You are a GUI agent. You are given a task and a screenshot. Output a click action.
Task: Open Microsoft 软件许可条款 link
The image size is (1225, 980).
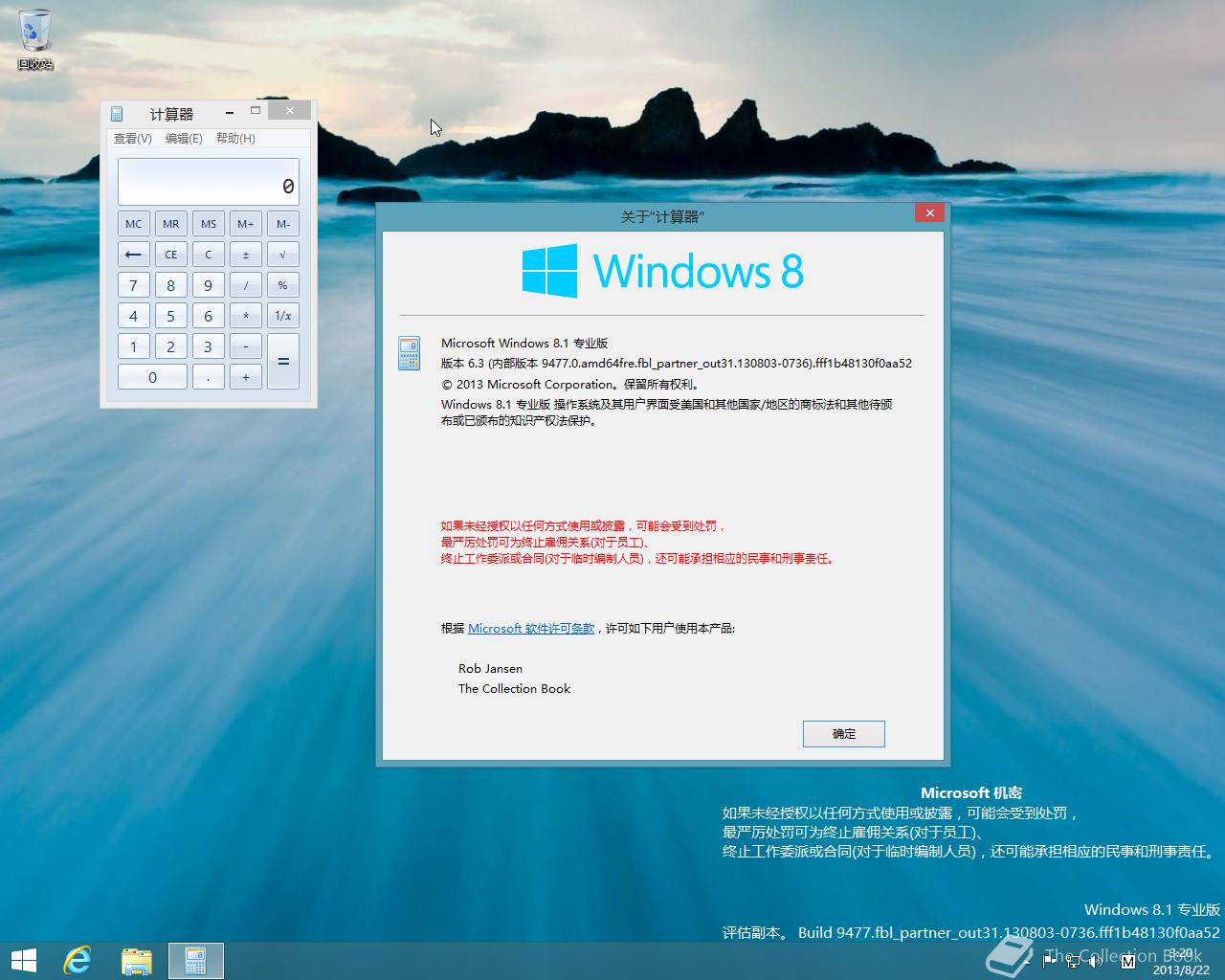531,629
